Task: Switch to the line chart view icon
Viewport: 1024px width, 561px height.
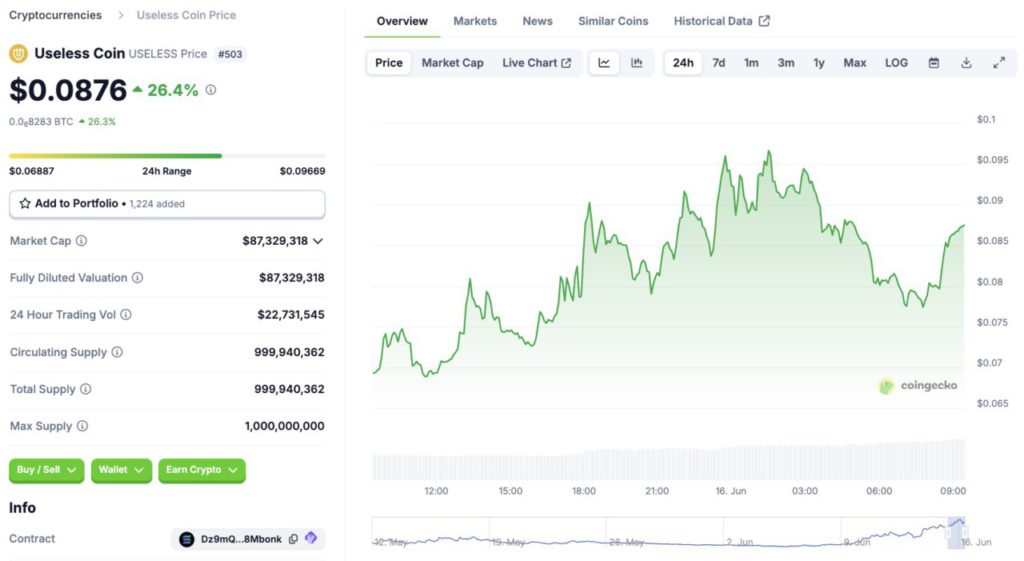Action: (604, 63)
